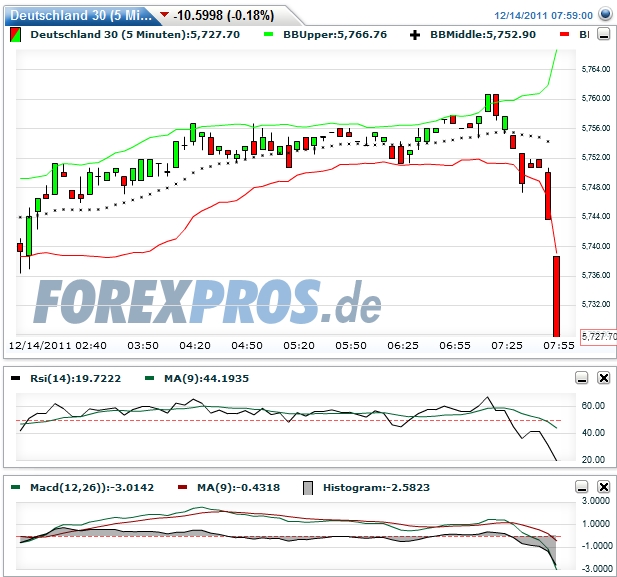The height and width of the screenshot is (577, 617).
Task: Click the BBUpper:5,766.76 legend text
Action: (x=335, y=35)
